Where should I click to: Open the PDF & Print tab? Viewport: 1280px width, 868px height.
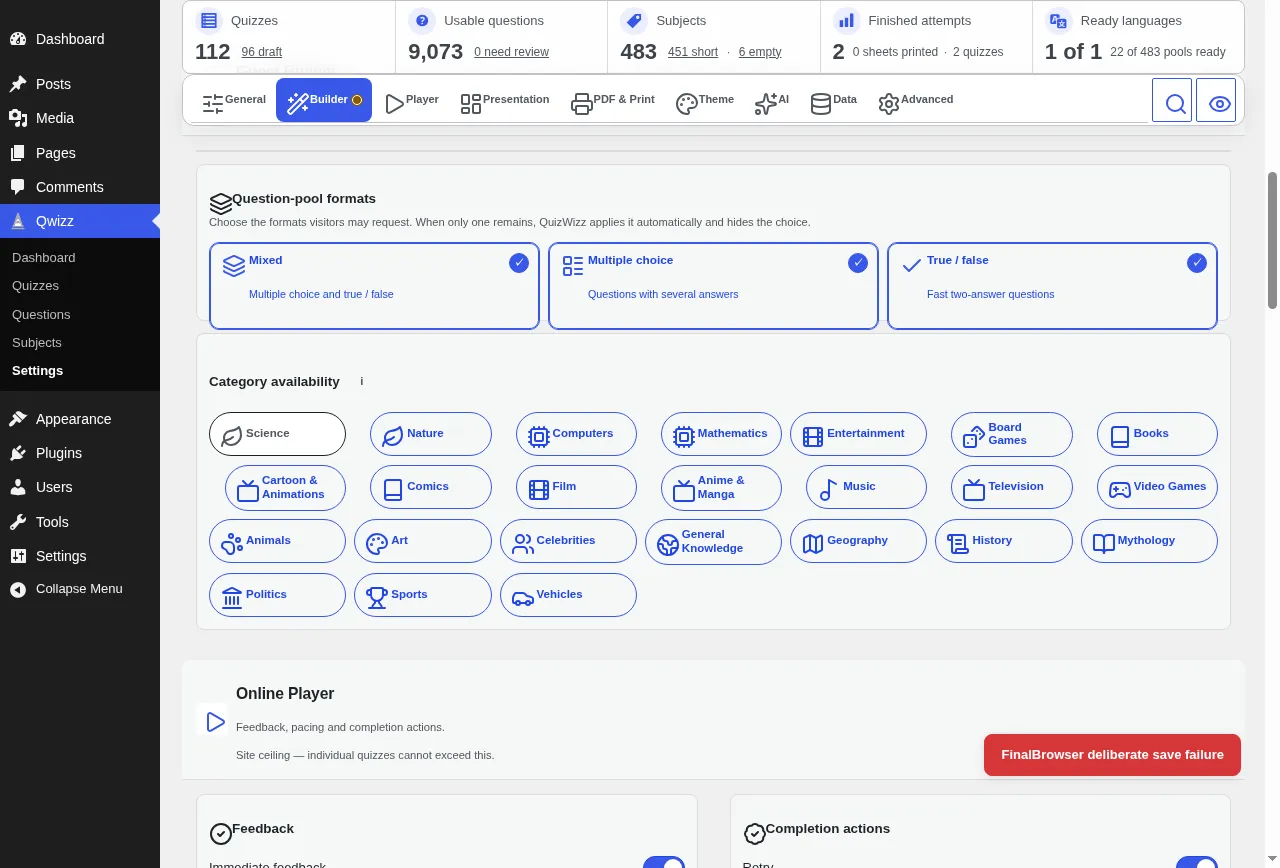point(612,100)
